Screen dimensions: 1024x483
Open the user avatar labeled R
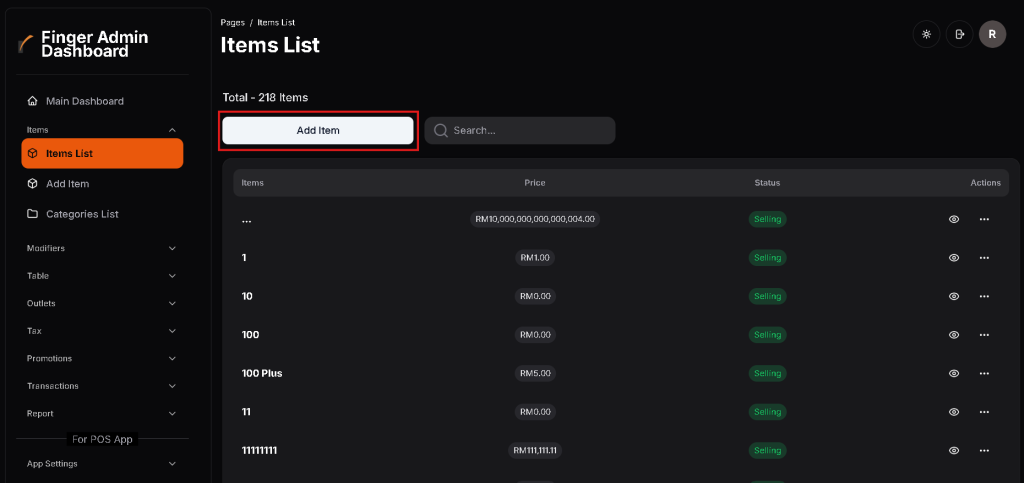tap(992, 34)
